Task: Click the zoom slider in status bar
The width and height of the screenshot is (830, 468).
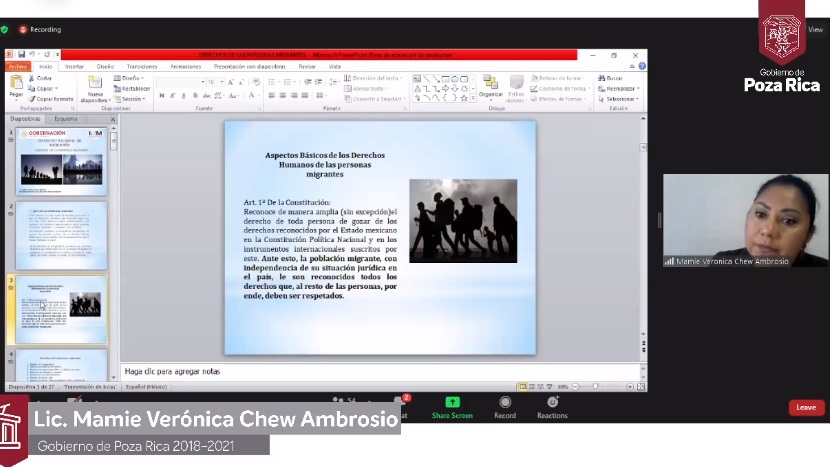Action: point(597,386)
